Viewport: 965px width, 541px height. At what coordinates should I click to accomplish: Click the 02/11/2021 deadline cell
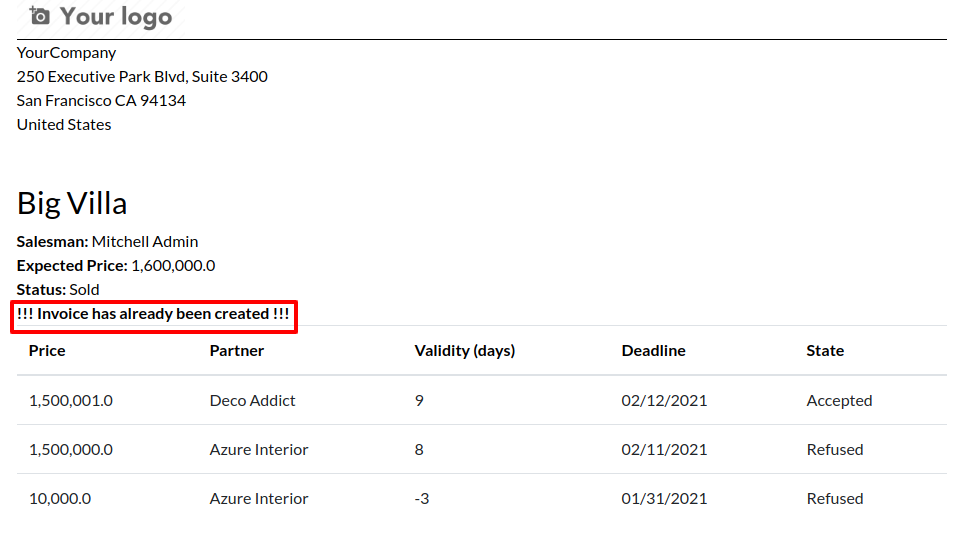coord(664,449)
